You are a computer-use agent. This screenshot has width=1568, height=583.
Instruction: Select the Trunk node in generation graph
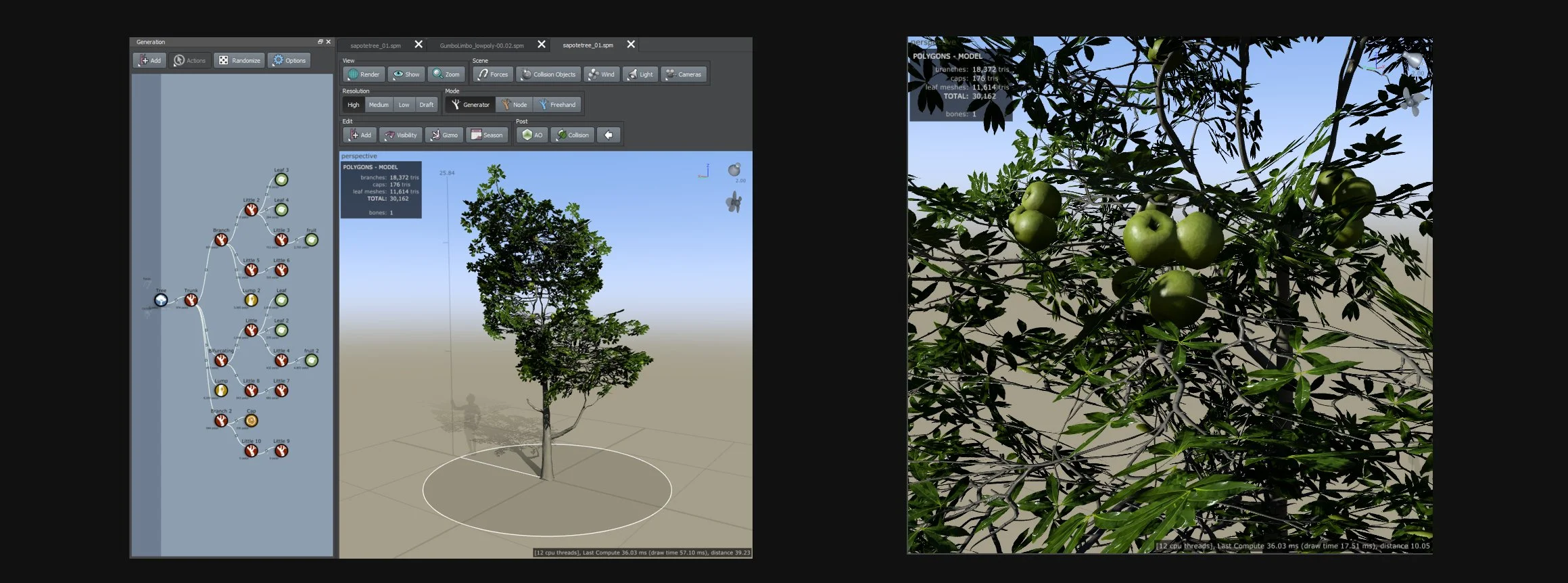[x=191, y=300]
